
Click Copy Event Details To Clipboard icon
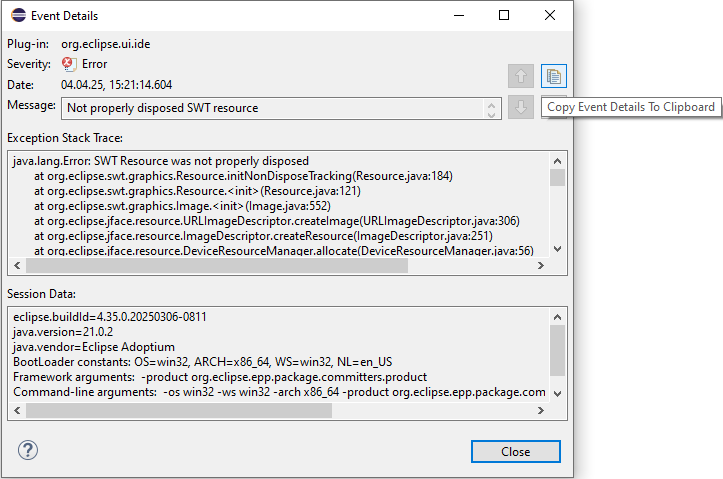[x=553, y=76]
